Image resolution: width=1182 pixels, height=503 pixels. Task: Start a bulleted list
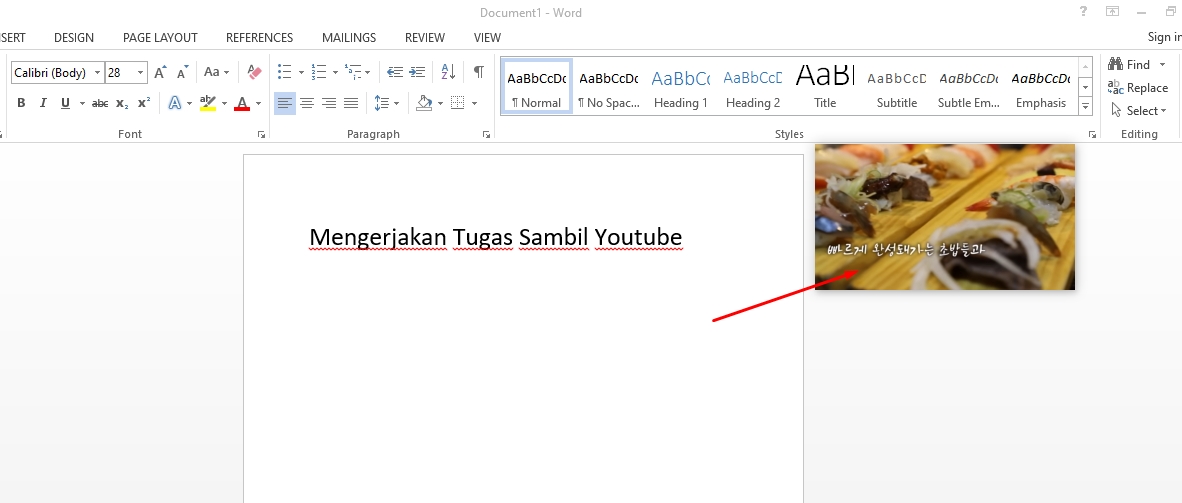click(284, 72)
